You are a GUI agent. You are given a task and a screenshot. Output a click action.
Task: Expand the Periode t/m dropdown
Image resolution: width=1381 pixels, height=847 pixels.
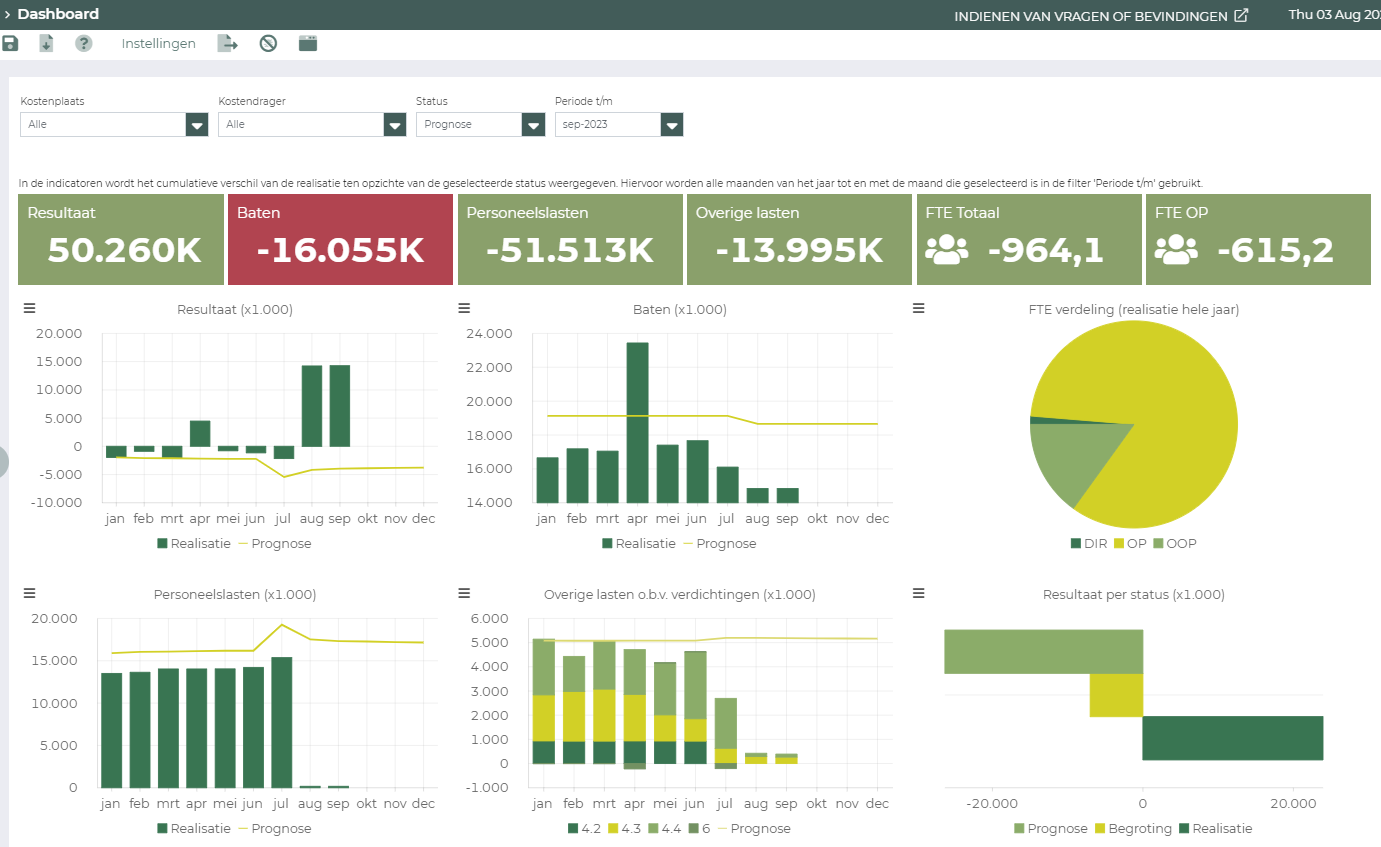671,125
